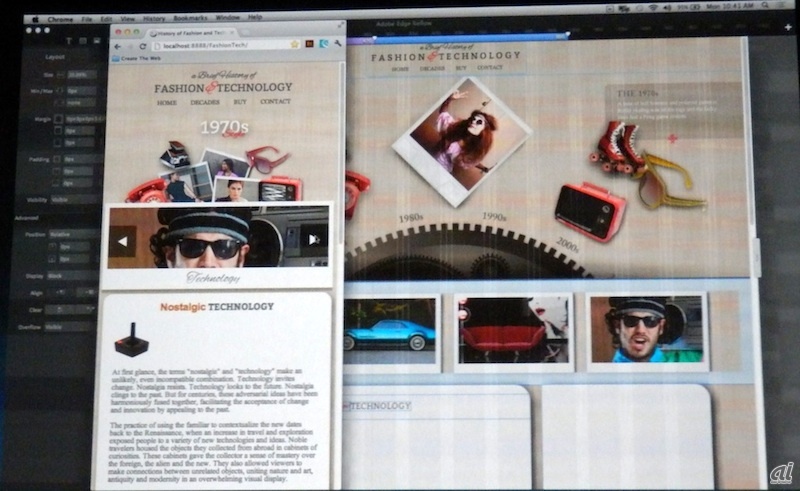Click BUY link in Chrome page
This screenshot has height=491, width=800.
pyautogui.click(x=240, y=102)
